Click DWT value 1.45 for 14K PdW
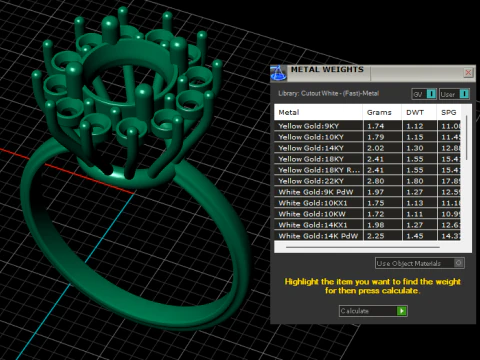The image size is (480, 360). point(415,236)
